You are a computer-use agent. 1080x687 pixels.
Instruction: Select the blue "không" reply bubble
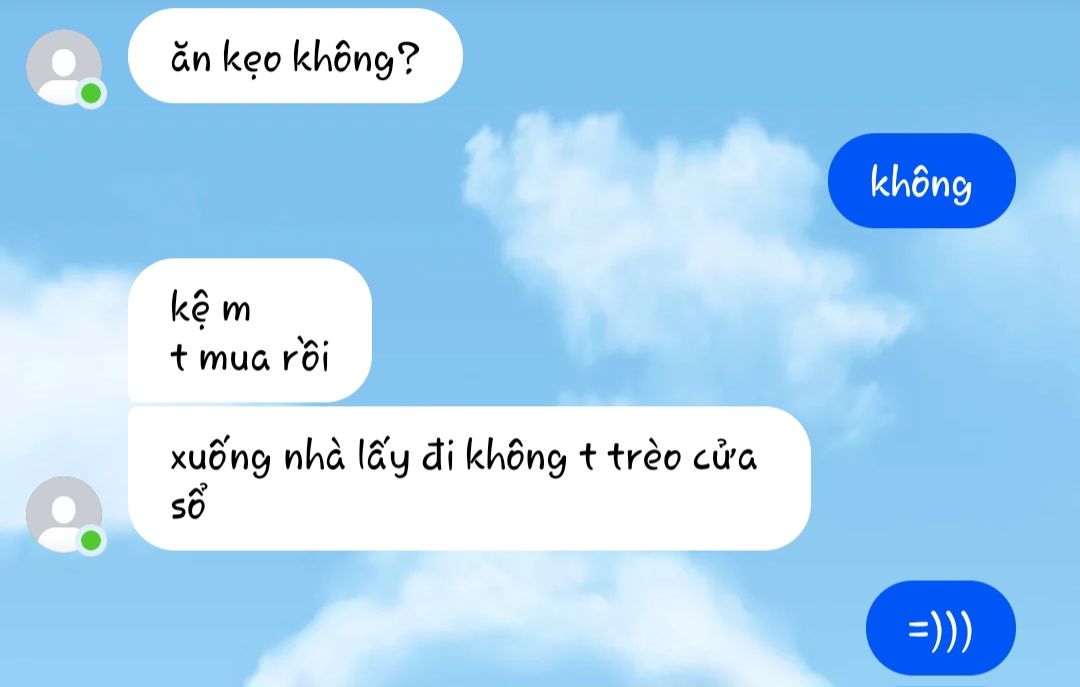click(x=922, y=181)
